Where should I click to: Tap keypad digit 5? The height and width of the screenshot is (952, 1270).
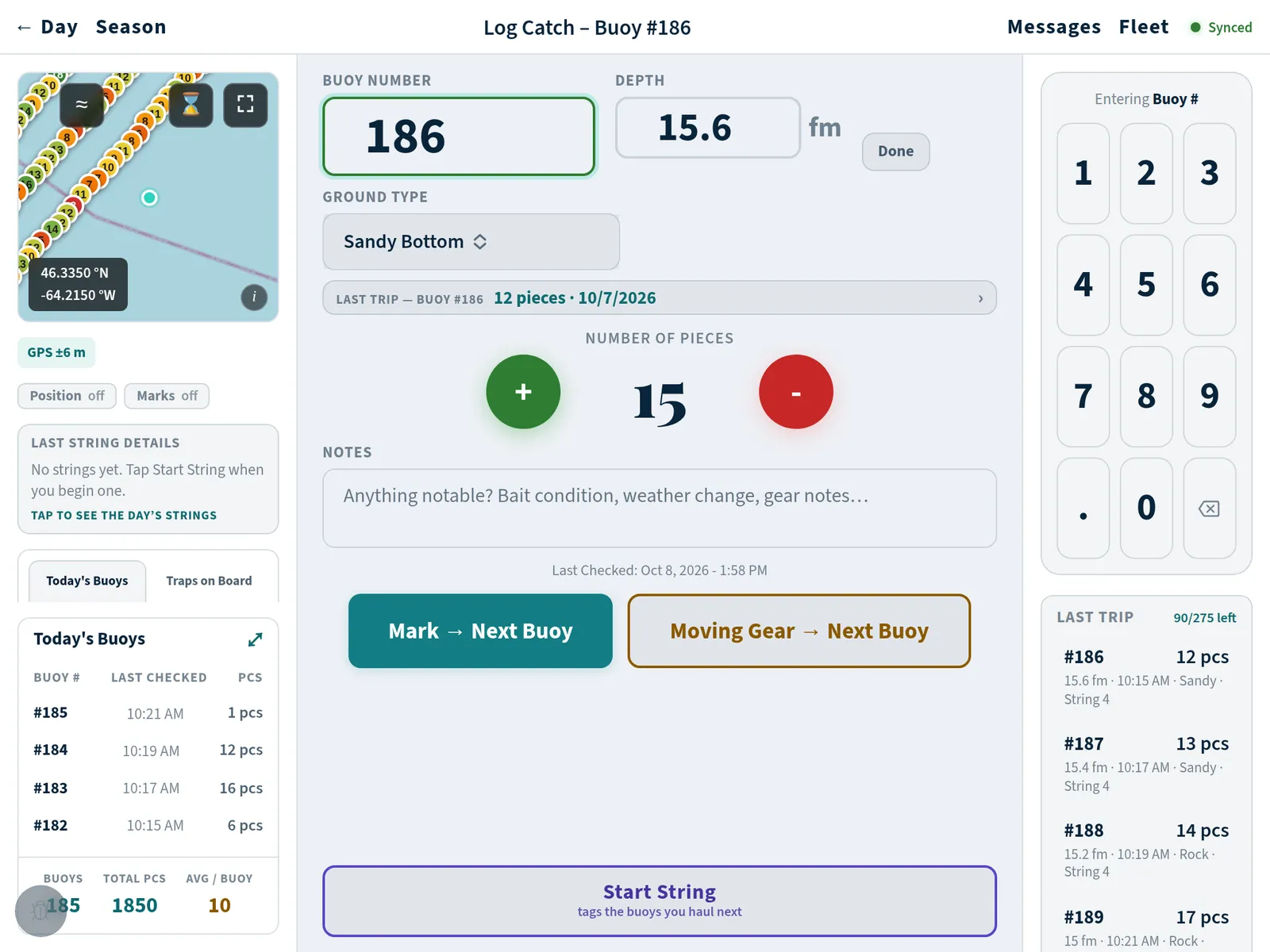pos(1146,285)
